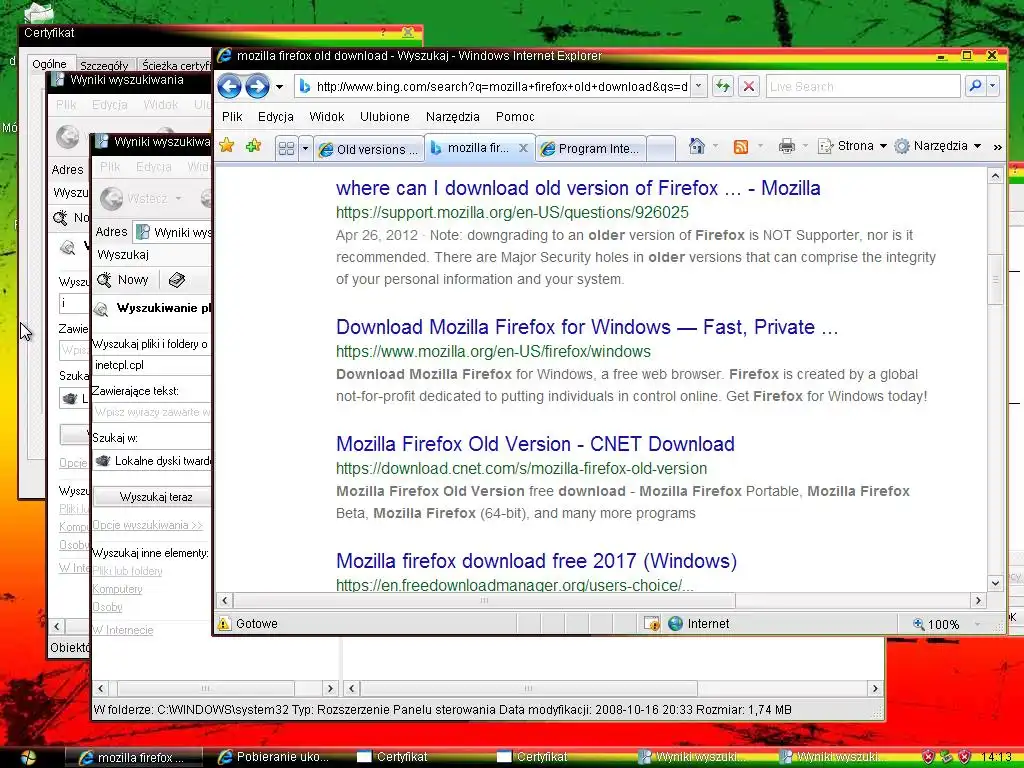Screen dimensions: 1024x768
Task: Click the RSS feeds icon
Action: coord(741,146)
